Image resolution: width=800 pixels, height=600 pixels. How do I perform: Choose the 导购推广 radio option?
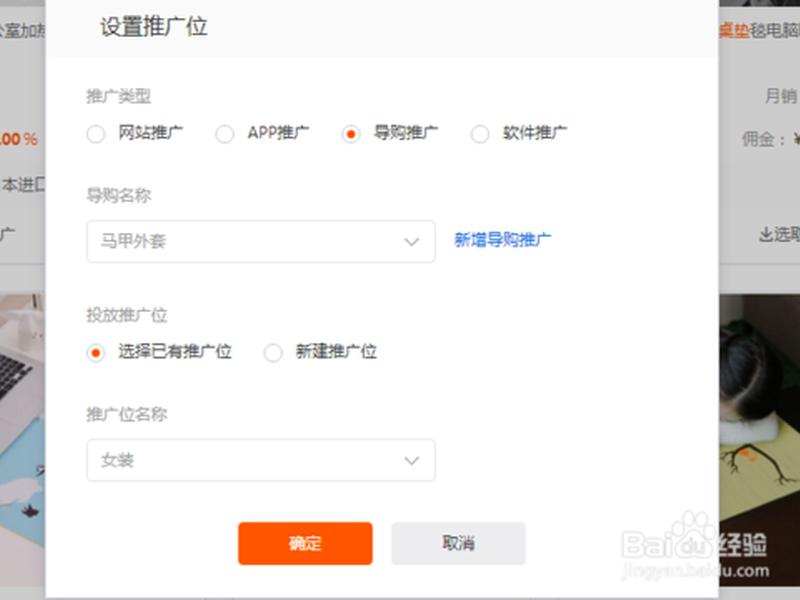point(351,134)
